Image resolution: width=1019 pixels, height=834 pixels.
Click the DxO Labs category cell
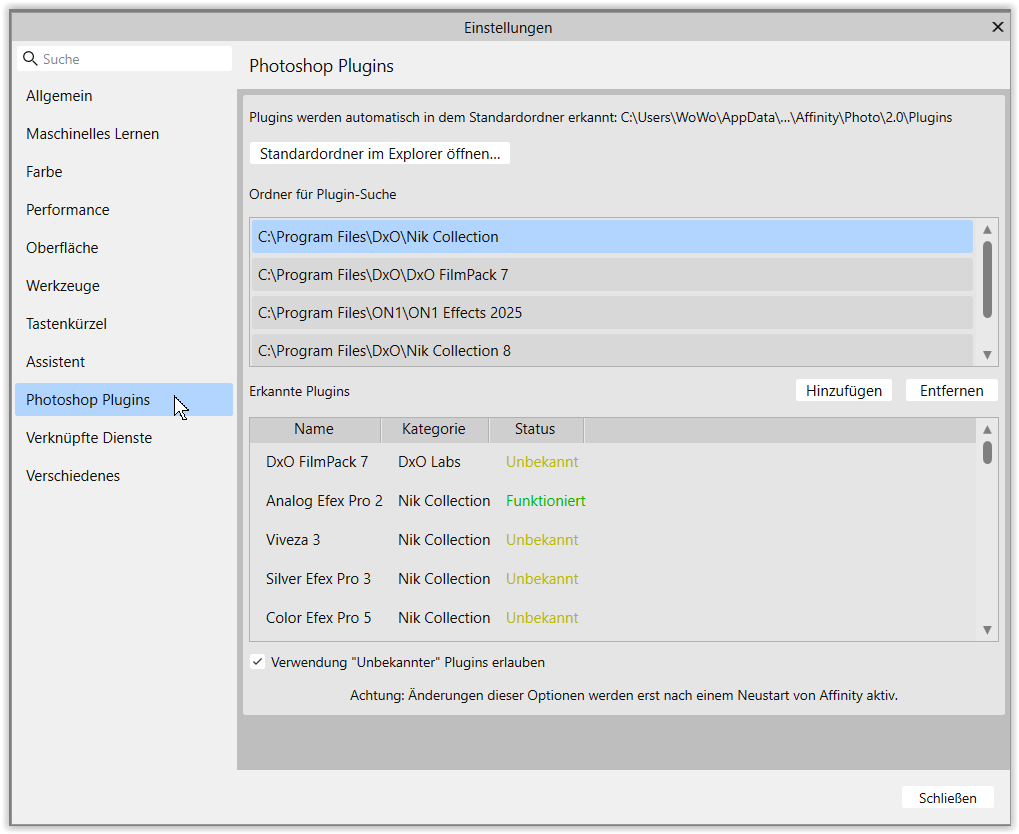(429, 462)
